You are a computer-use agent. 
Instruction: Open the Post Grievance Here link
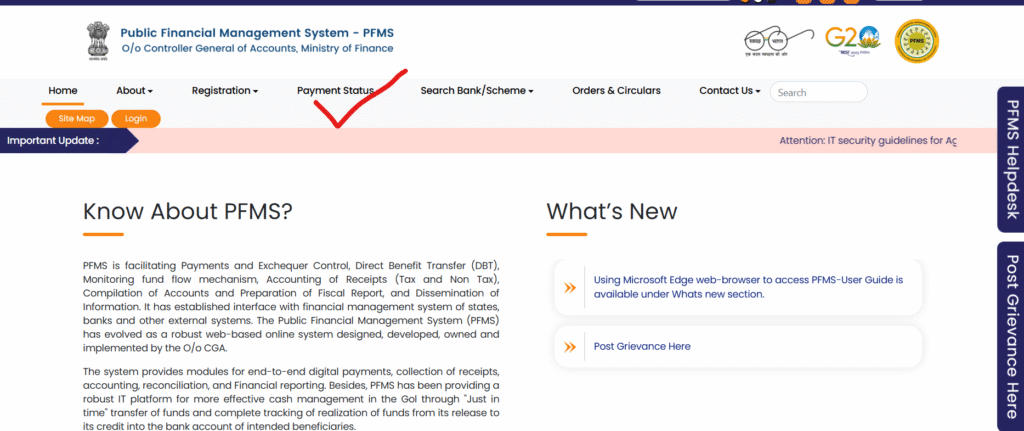click(642, 347)
